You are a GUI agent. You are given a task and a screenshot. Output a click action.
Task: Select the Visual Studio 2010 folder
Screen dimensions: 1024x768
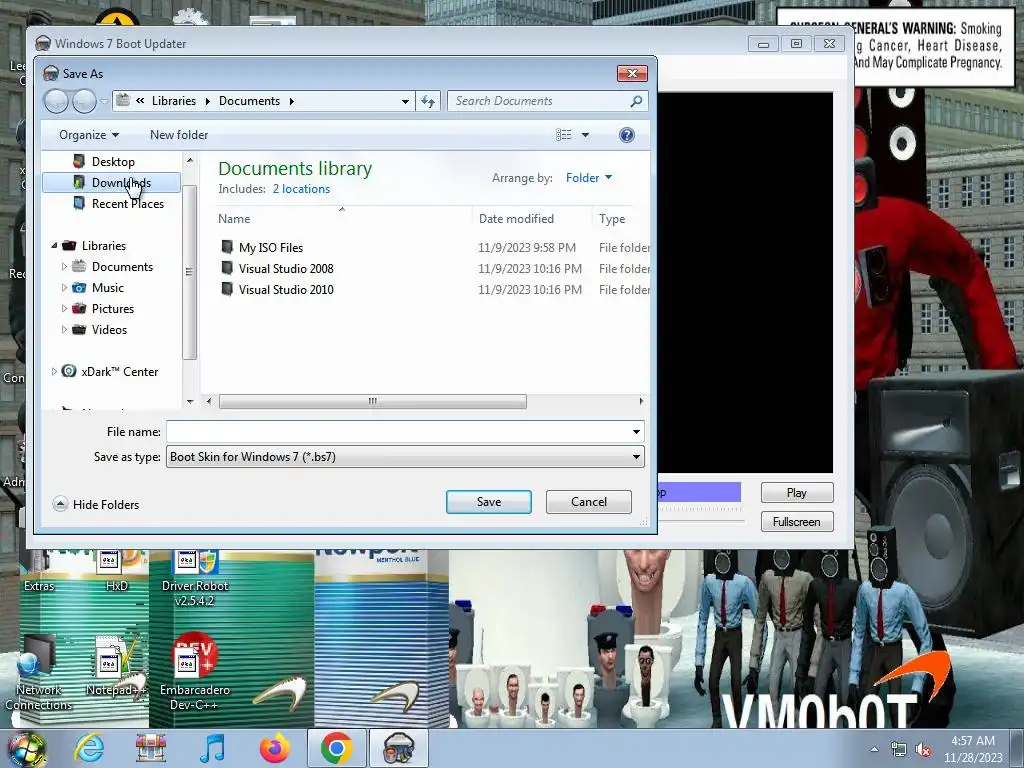[285, 289]
